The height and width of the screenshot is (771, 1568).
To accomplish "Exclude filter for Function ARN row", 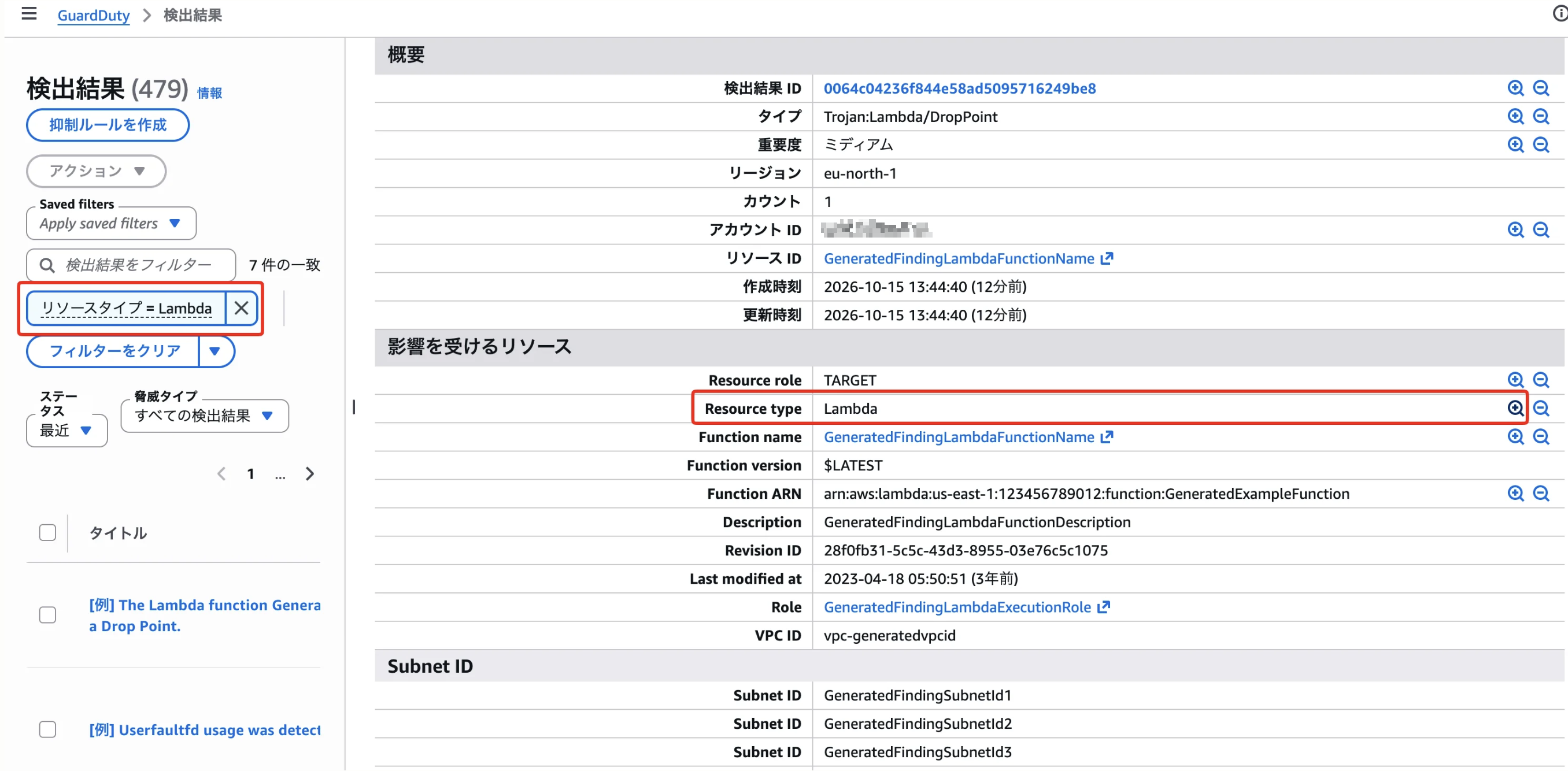I will [x=1541, y=494].
